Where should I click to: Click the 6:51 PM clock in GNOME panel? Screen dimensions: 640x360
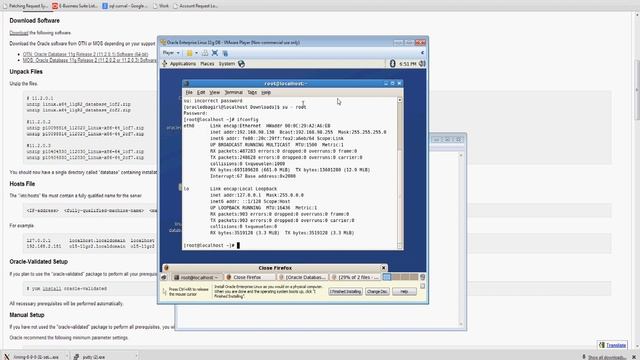407,64
